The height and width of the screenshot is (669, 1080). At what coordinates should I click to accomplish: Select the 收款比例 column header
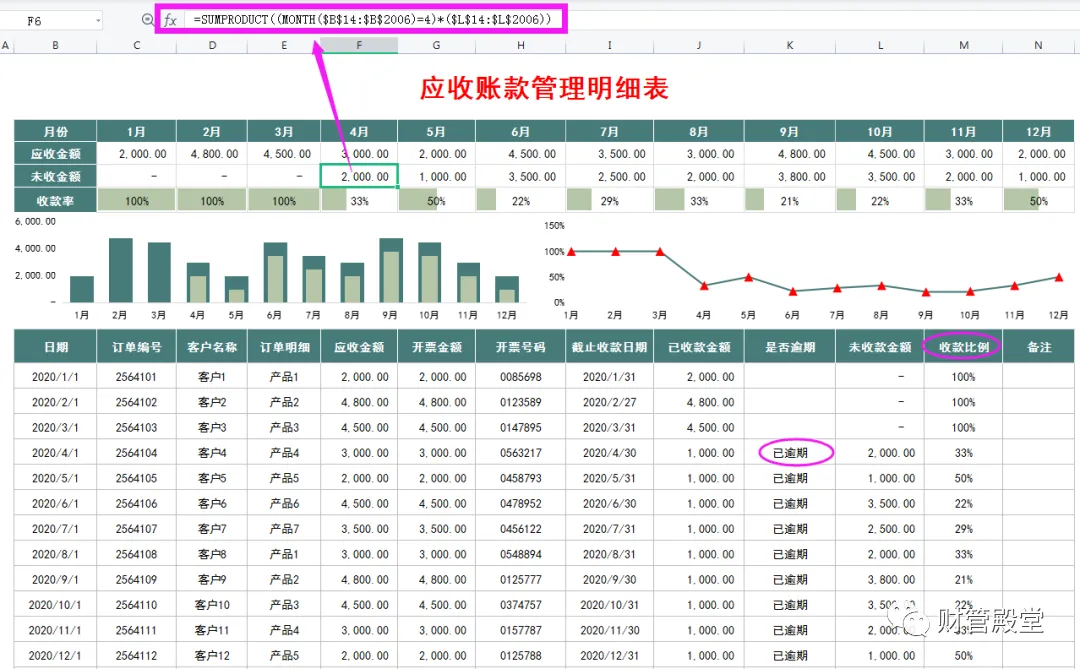point(963,347)
